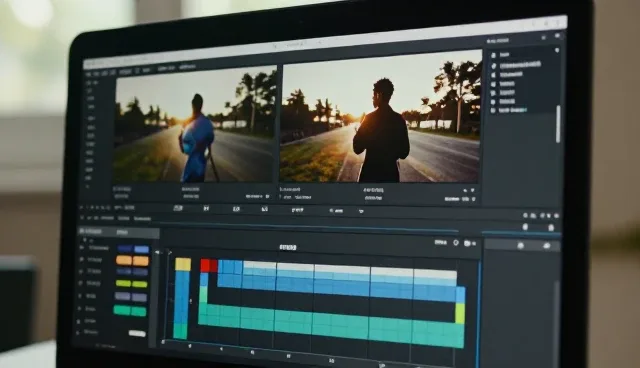Screen dimensions: 640x368
Task: Click the left icon in the lower-right panel header
Action: 520,245
